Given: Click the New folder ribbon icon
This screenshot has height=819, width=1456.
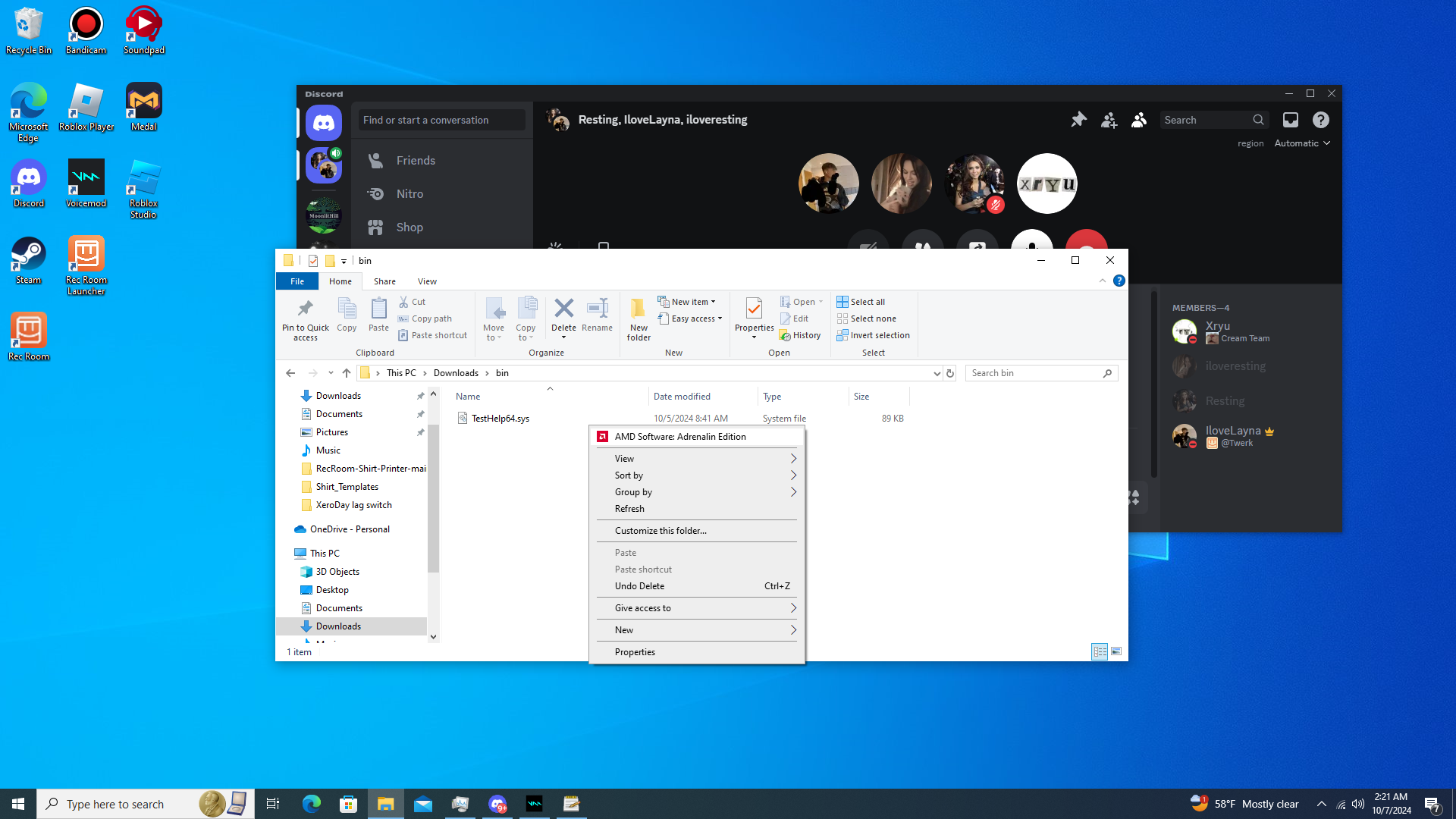Looking at the screenshot, I should pyautogui.click(x=639, y=318).
